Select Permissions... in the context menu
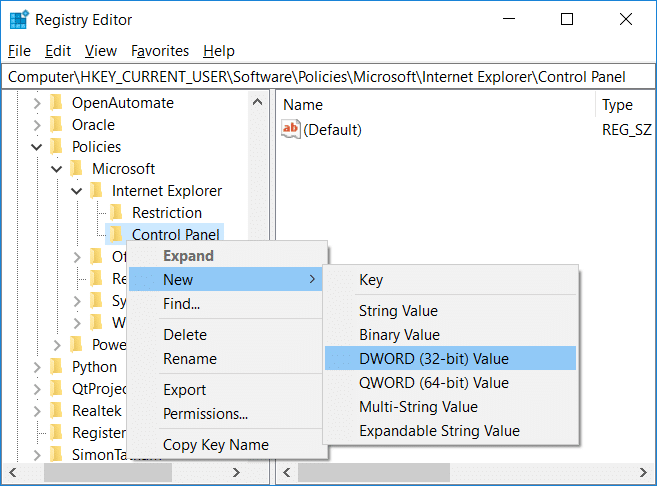Image resolution: width=657 pixels, height=486 pixels. (205, 414)
